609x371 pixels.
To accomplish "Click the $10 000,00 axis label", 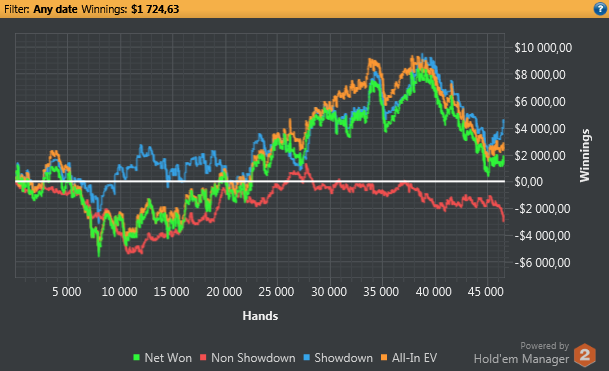I will [x=543, y=48].
